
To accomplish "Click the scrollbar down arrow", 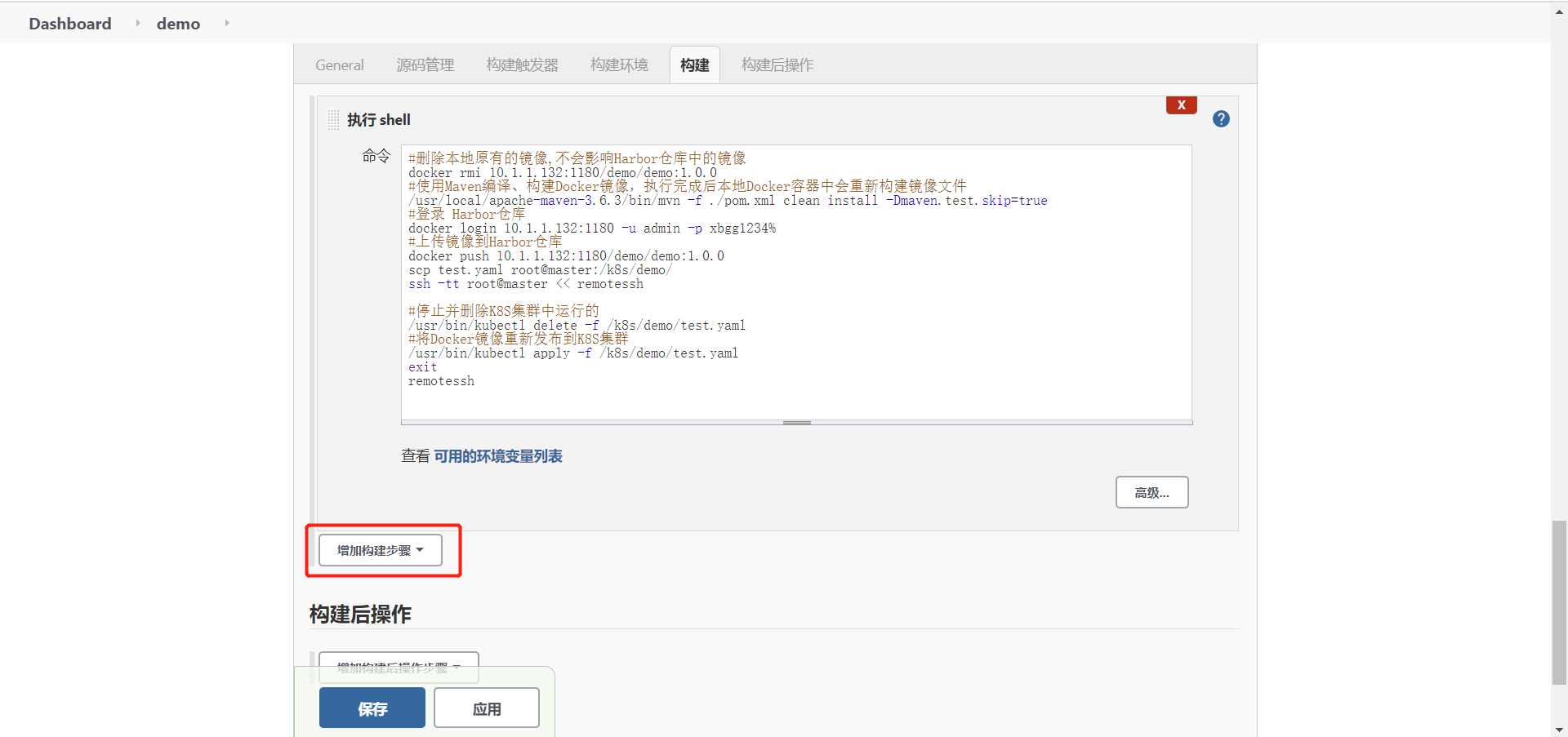I will [1558, 729].
